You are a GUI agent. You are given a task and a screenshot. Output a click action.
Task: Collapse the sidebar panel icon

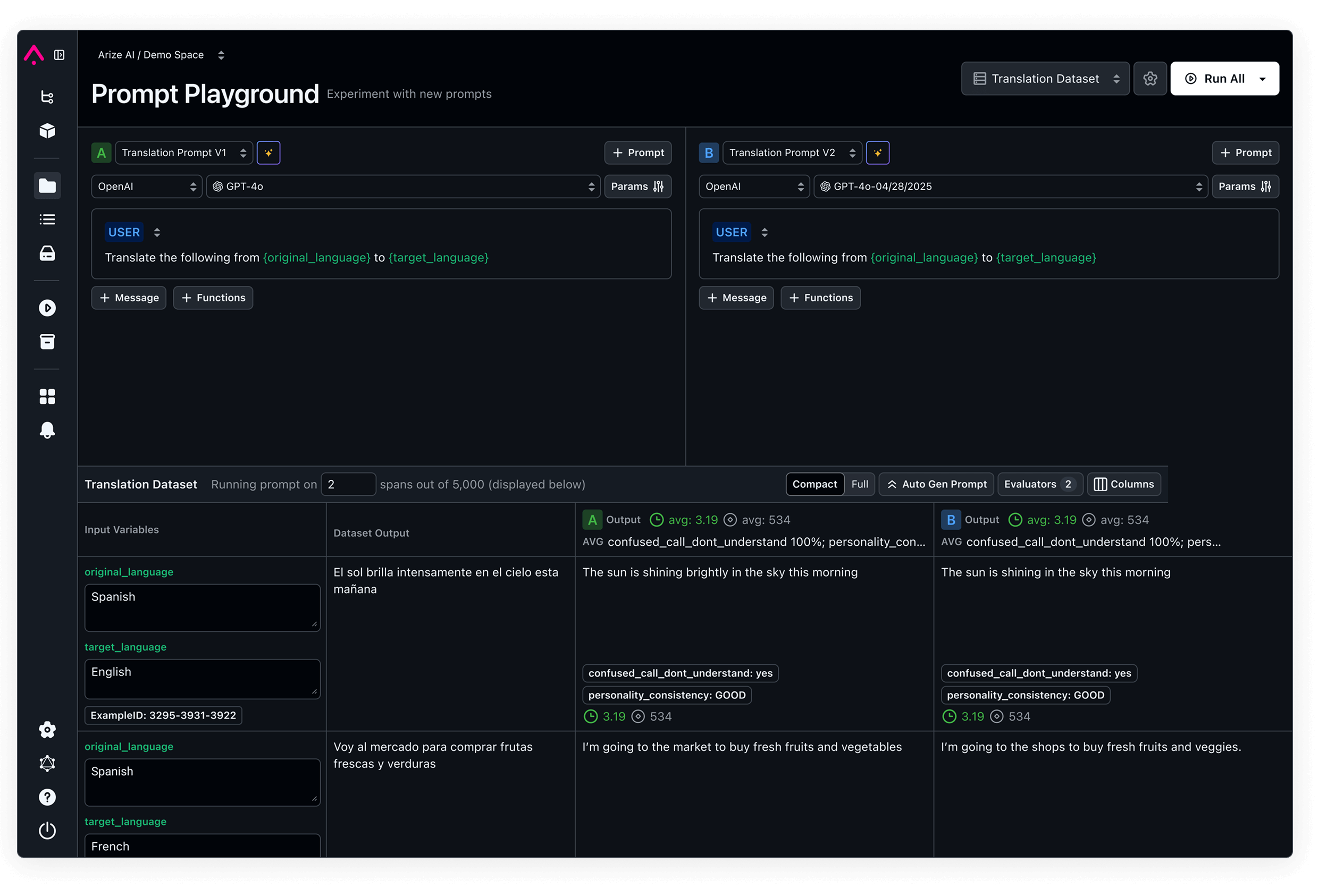60,55
